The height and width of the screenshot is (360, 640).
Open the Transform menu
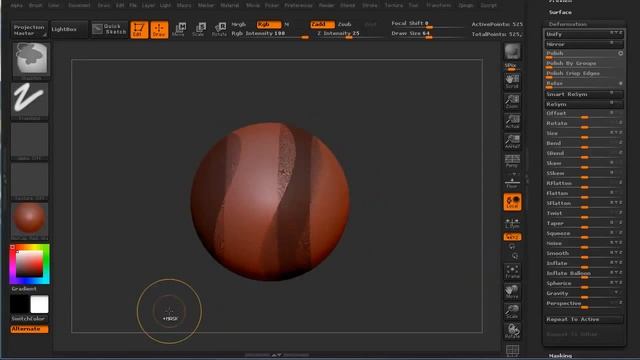pos(438,5)
